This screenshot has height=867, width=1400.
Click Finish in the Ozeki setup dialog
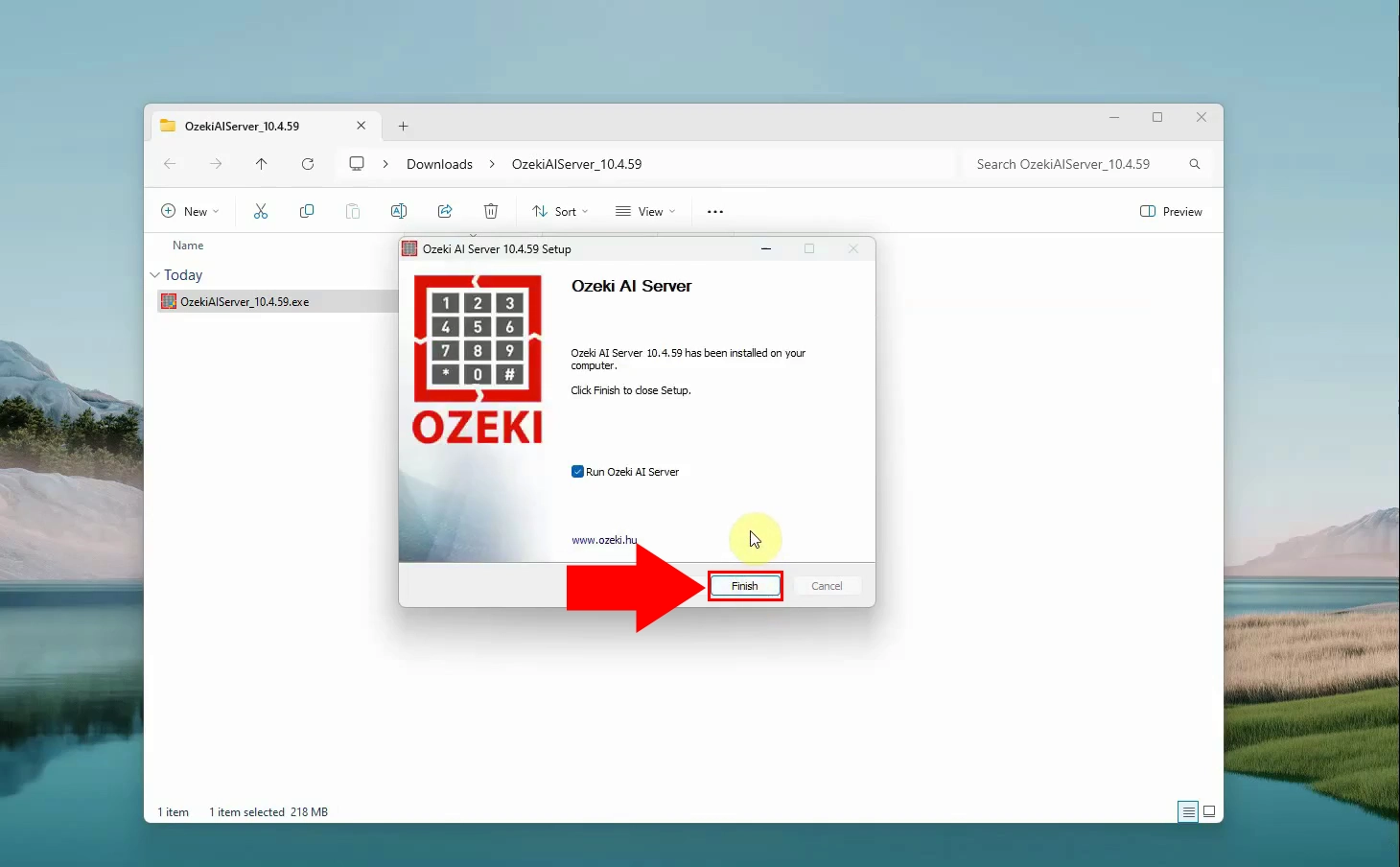point(745,586)
